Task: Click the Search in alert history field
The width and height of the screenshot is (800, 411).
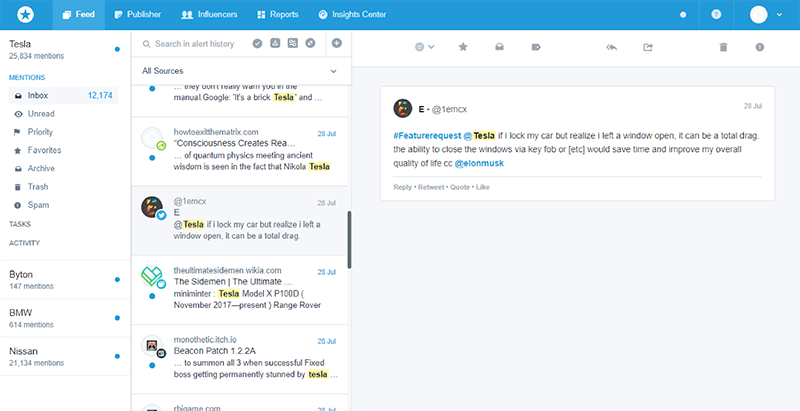Action: [195, 44]
